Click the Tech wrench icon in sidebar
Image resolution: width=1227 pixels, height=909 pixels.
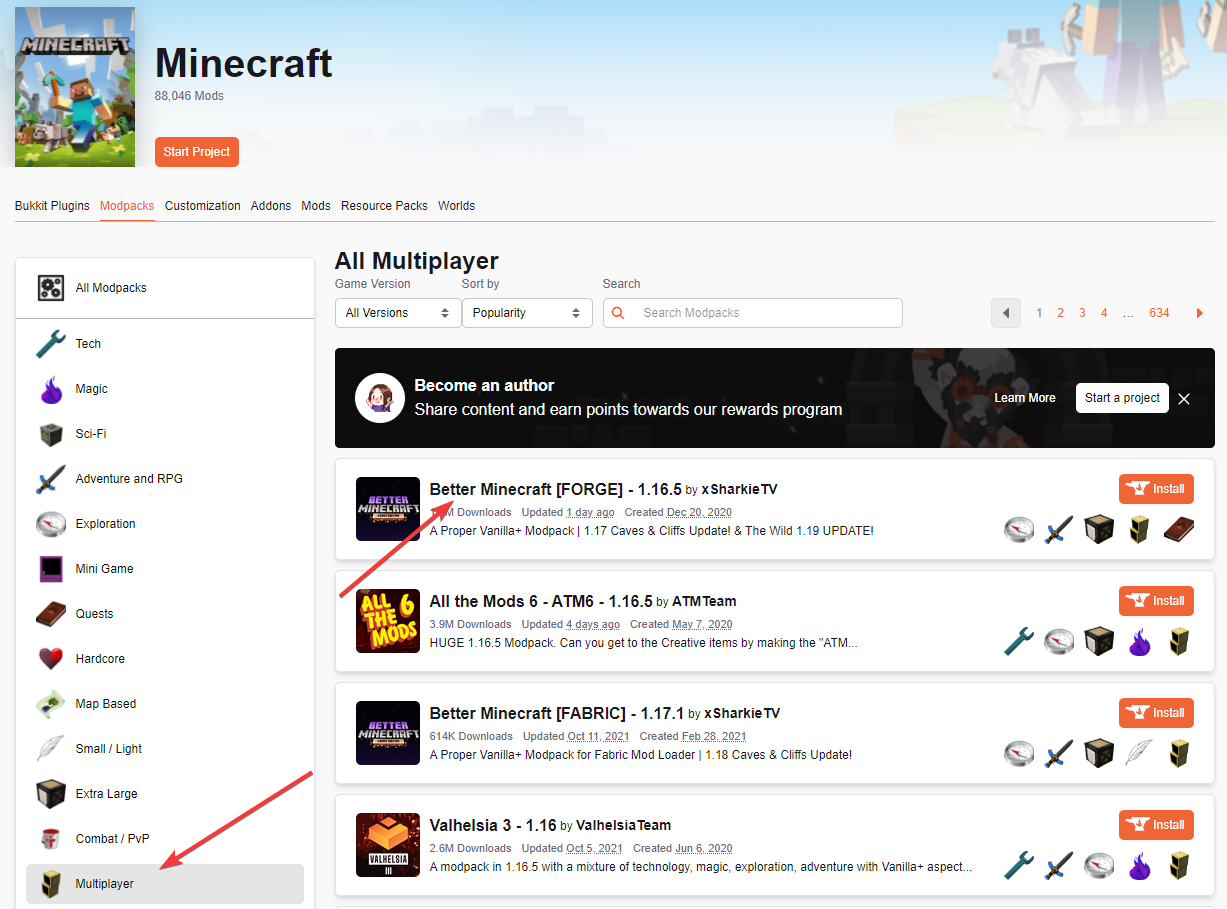click(x=51, y=344)
